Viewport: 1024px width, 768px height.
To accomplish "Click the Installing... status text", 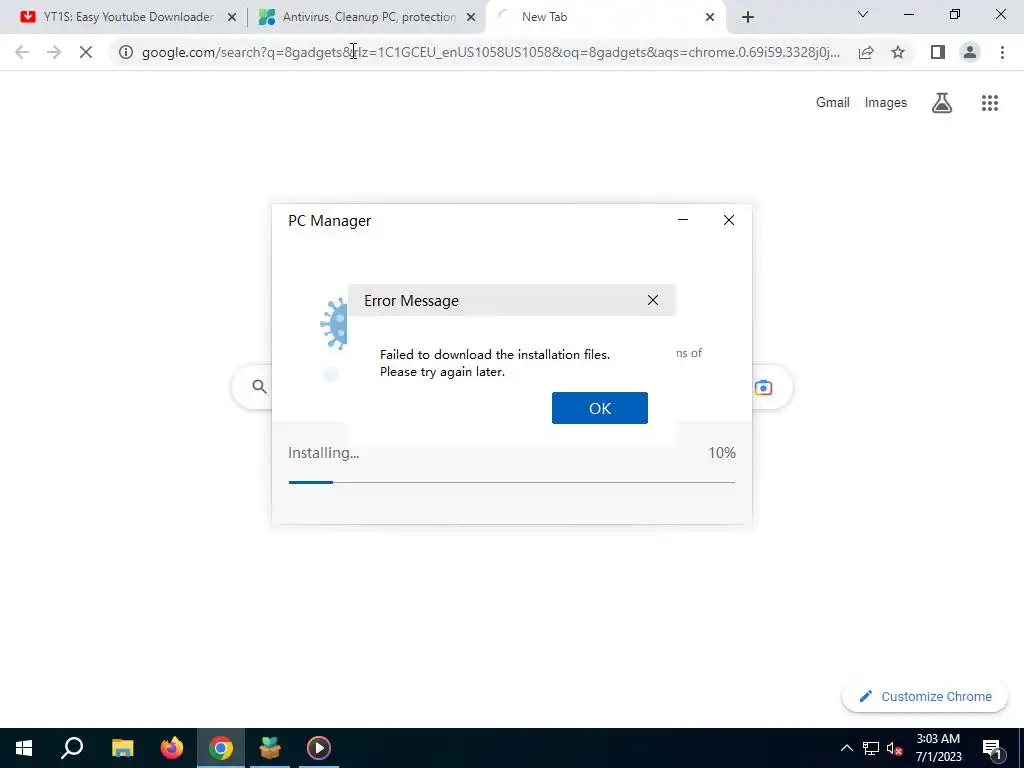I will 323,453.
